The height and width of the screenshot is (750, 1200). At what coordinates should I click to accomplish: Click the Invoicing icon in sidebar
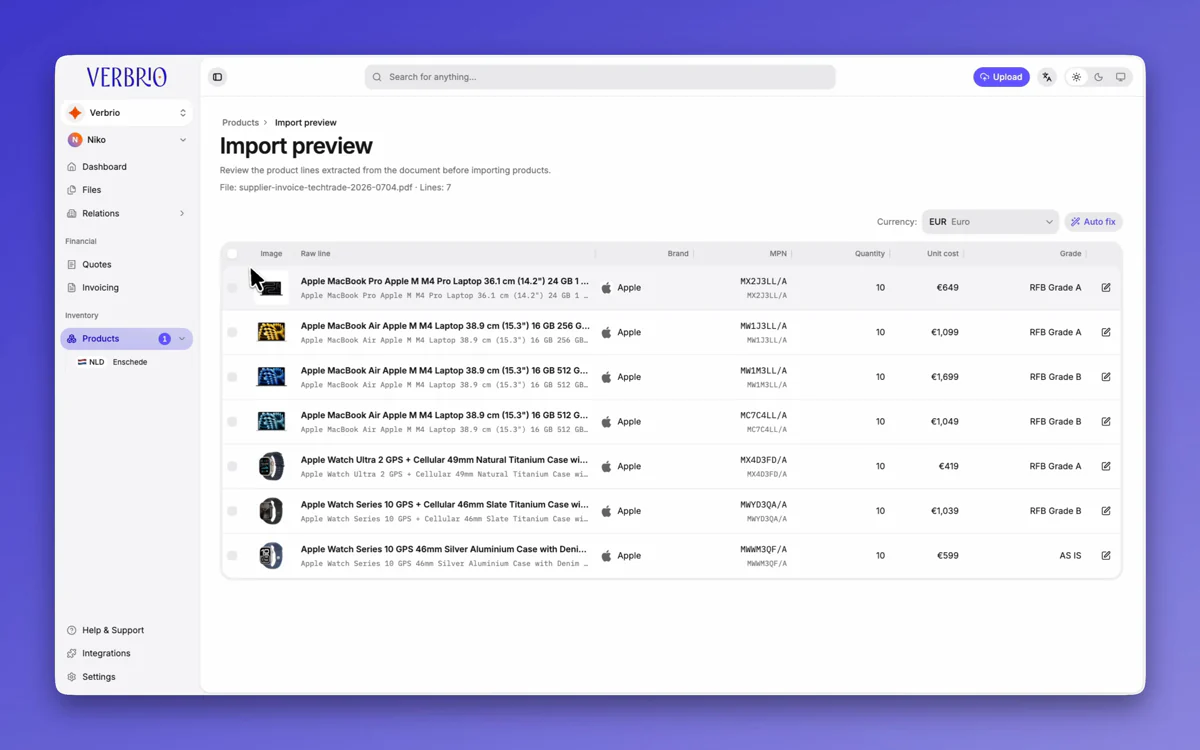pyautogui.click(x=72, y=288)
